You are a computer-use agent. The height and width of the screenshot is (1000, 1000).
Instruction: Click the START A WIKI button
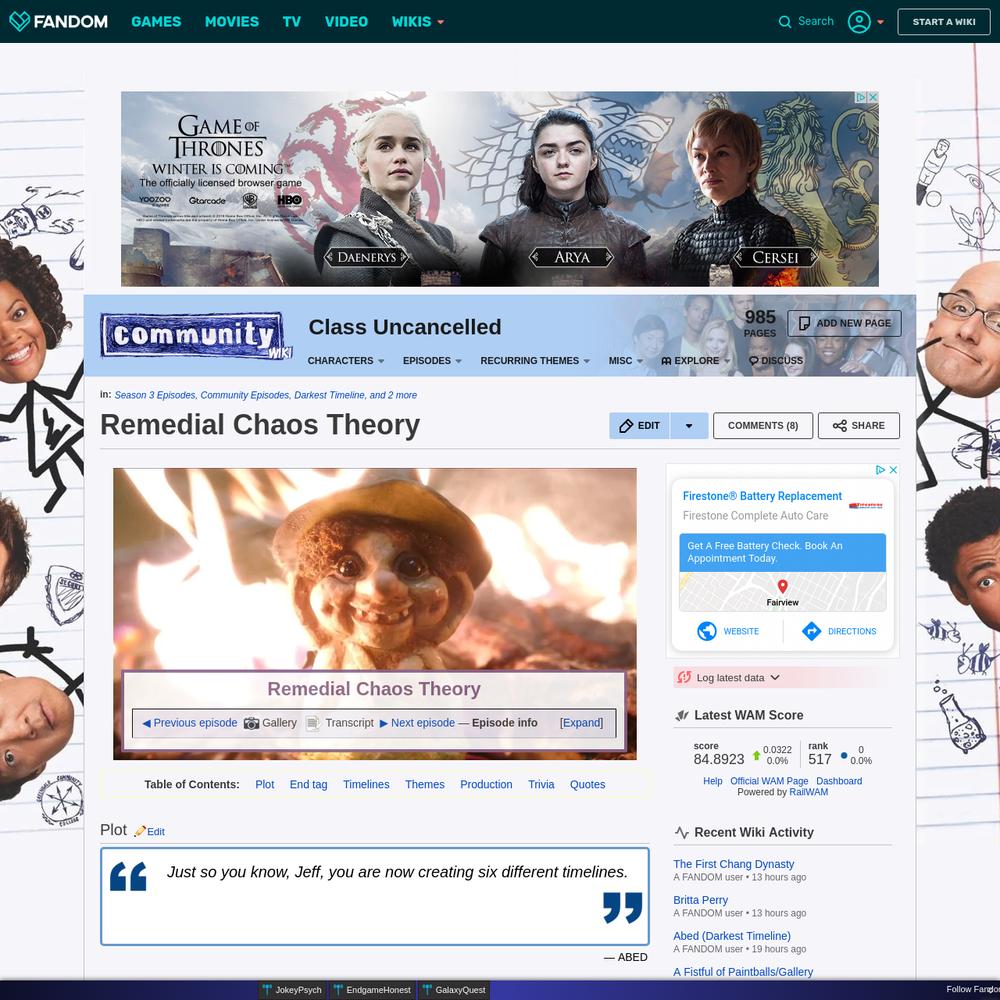point(944,22)
